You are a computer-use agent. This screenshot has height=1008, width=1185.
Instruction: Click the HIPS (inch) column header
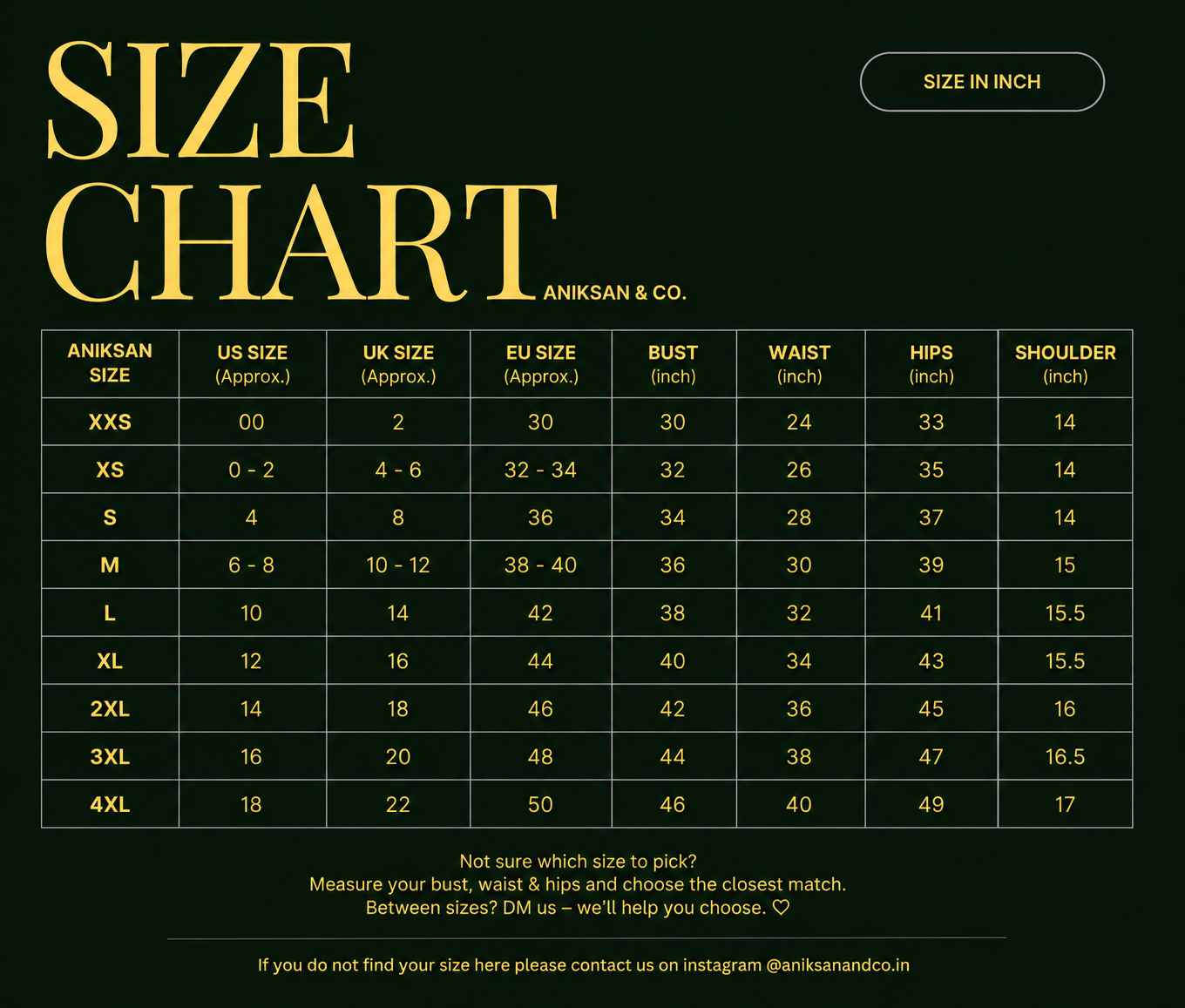click(x=931, y=363)
